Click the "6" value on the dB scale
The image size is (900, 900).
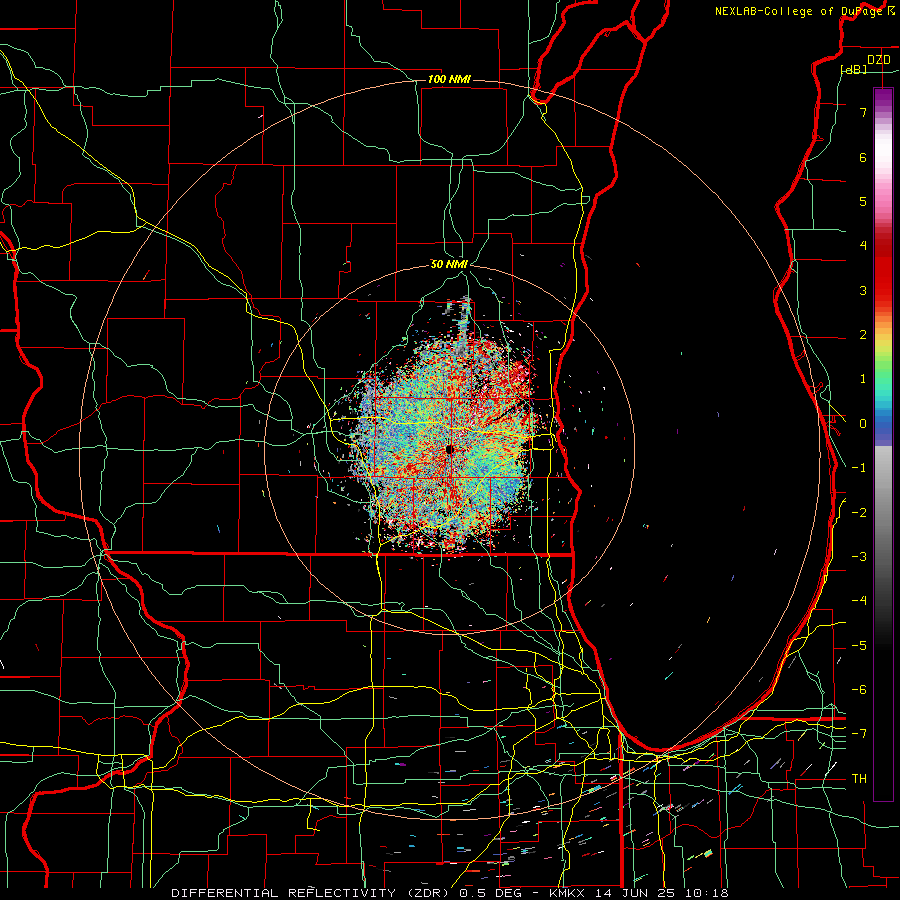coord(863,157)
